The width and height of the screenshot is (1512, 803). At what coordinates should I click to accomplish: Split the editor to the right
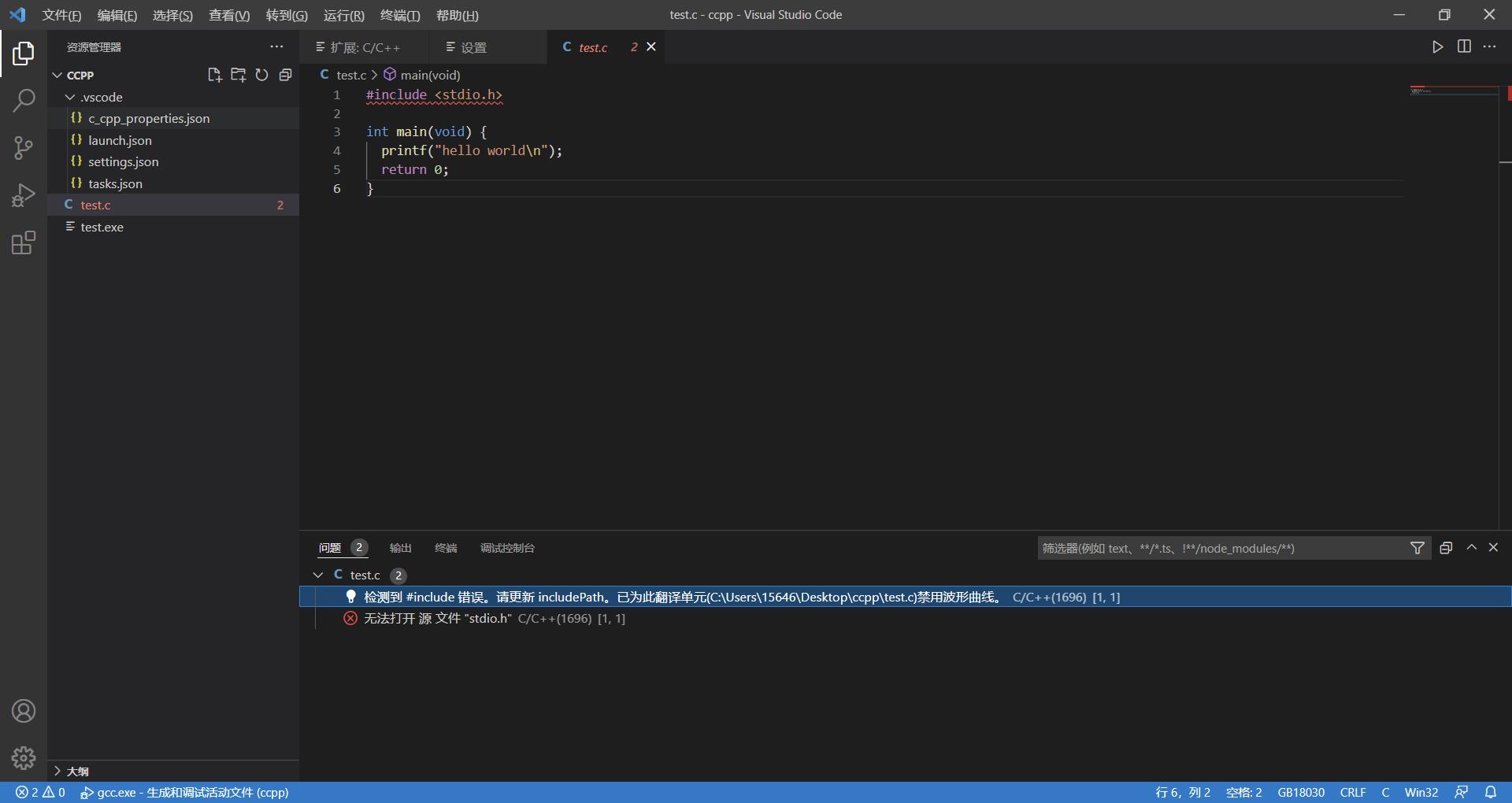point(1464,46)
